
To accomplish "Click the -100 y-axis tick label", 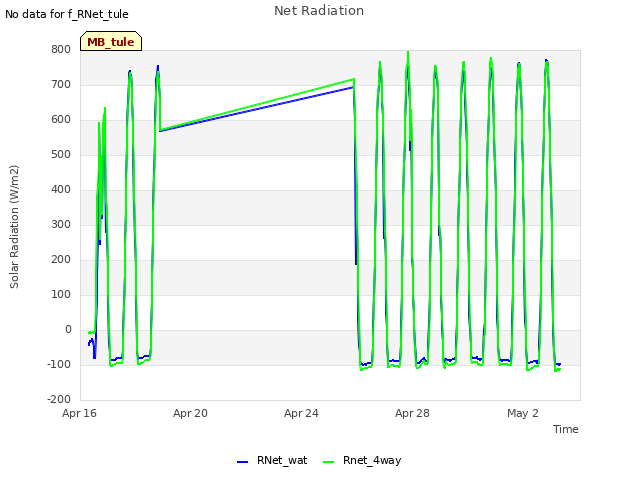I will coord(59,365).
